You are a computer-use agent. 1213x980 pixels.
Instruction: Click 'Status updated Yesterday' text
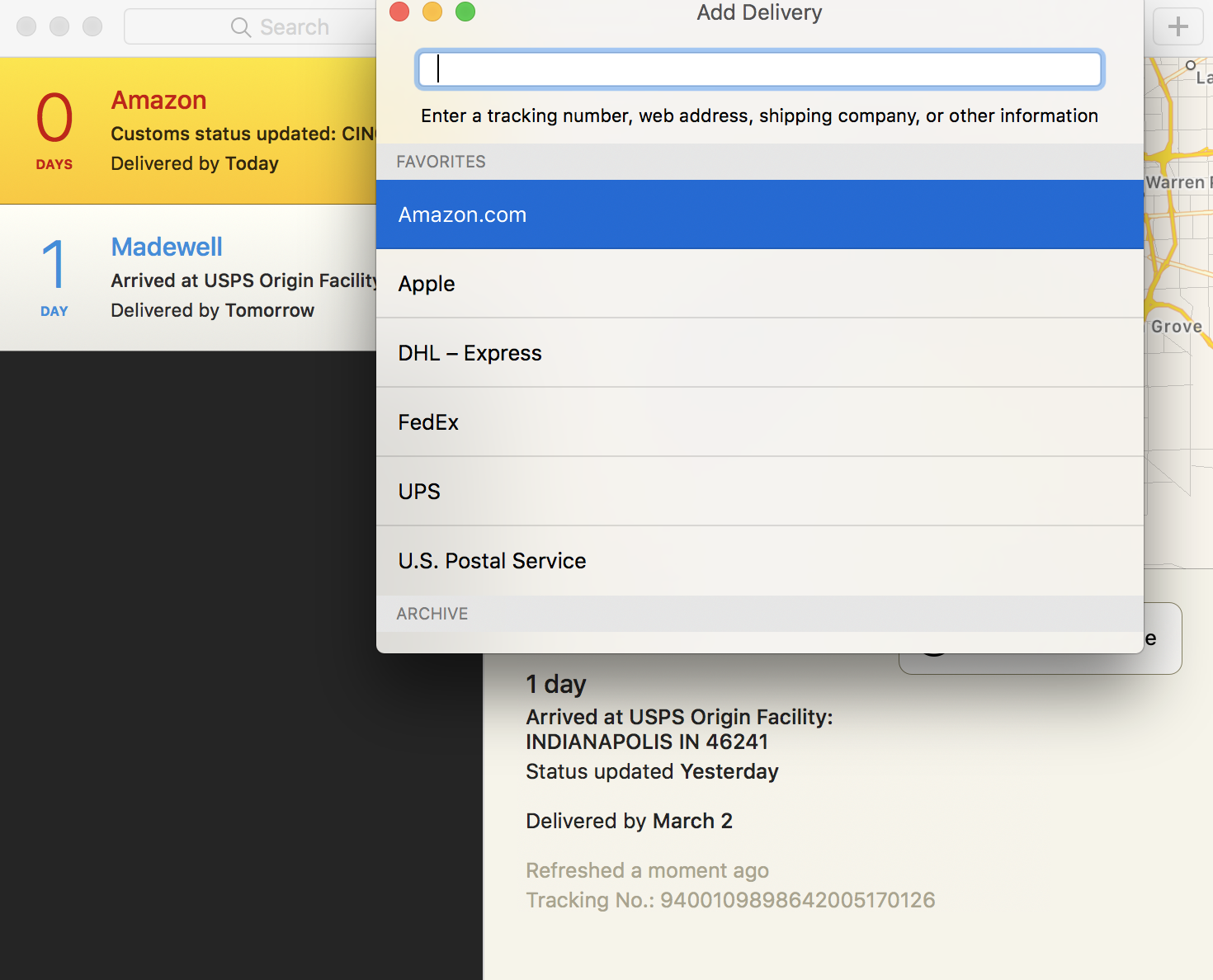click(652, 771)
